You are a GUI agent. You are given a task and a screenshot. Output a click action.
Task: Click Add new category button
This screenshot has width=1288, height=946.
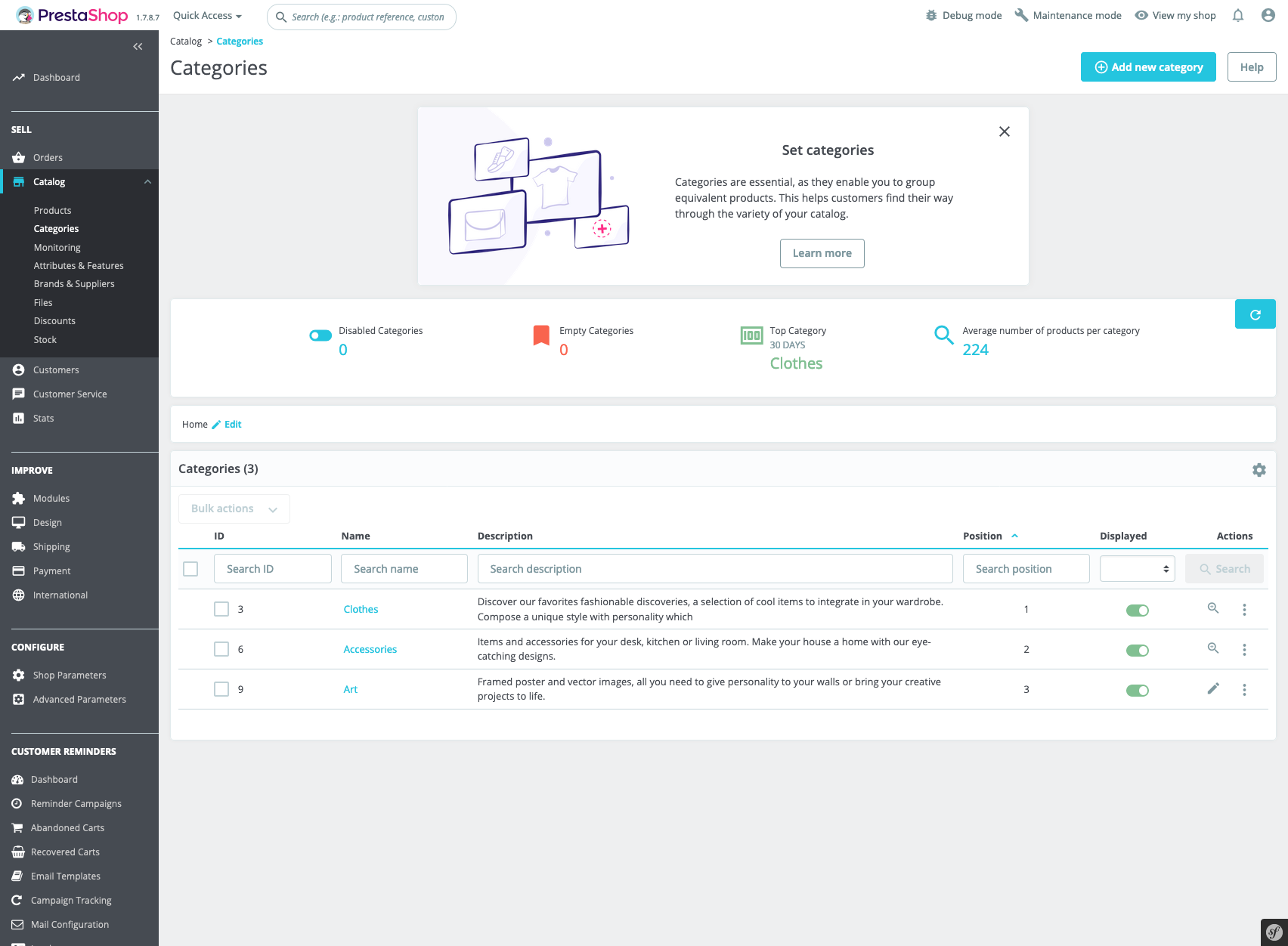click(x=1148, y=67)
